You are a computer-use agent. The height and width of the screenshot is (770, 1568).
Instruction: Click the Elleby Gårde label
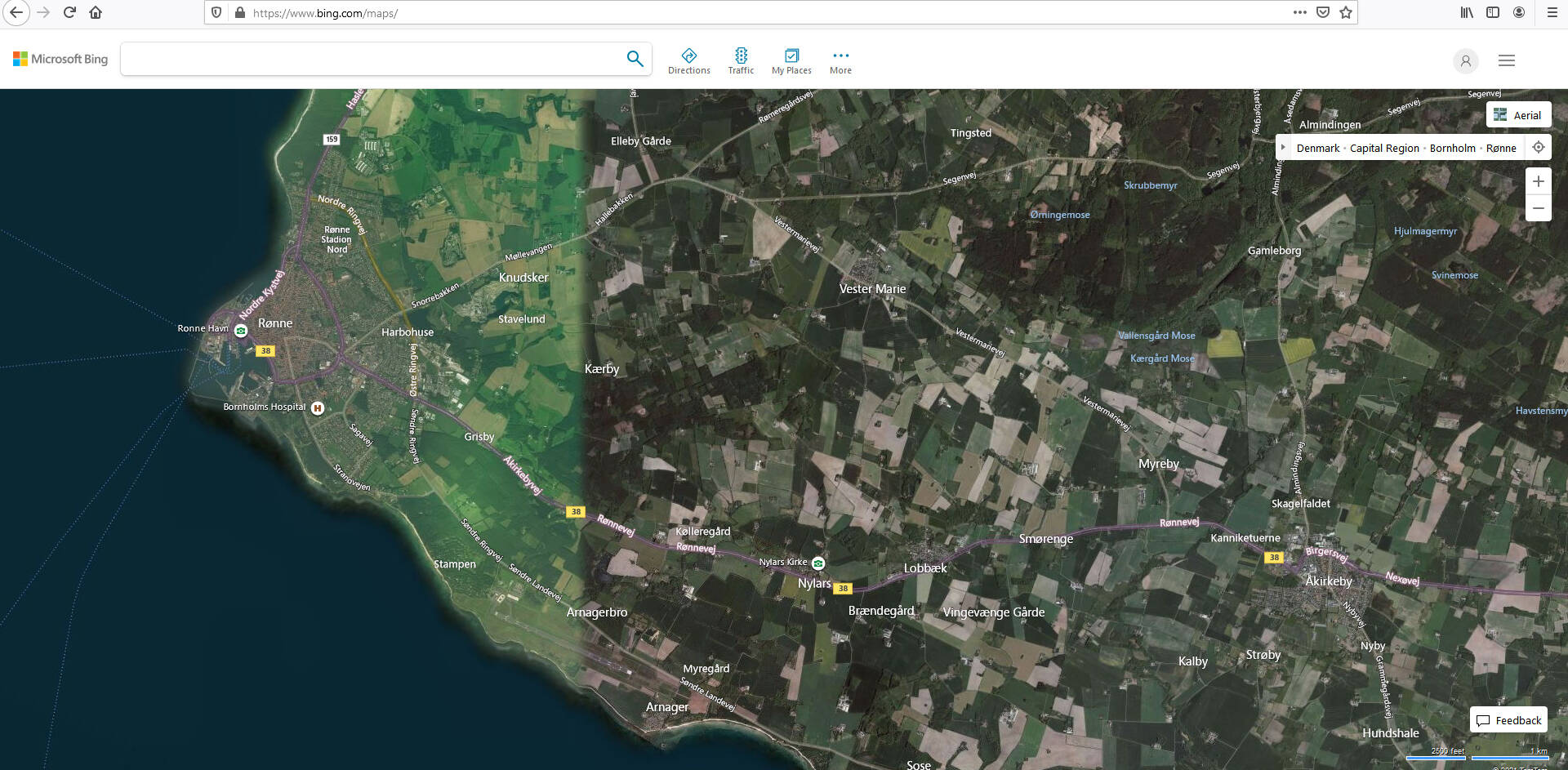[641, 141]
